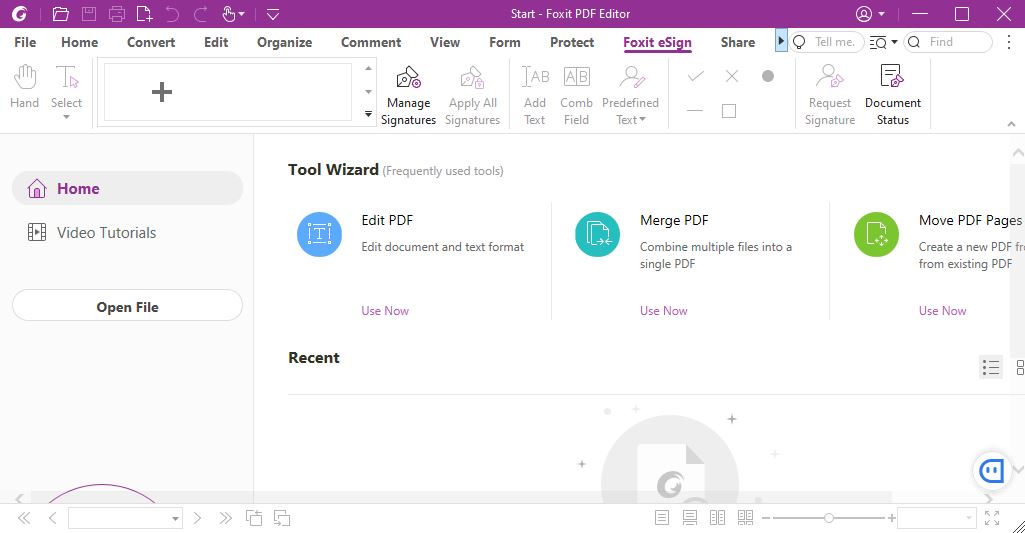Switch to the View tab
This screenshot has height=533, width=1025.
pyautogui.click(x=445, y=43)
